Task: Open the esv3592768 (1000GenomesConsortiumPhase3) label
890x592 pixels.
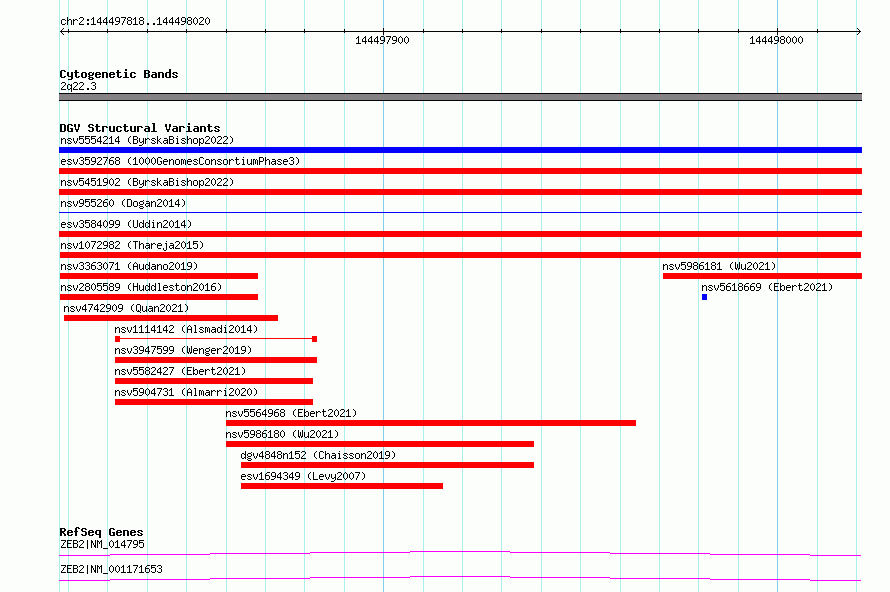Action: 180,161
